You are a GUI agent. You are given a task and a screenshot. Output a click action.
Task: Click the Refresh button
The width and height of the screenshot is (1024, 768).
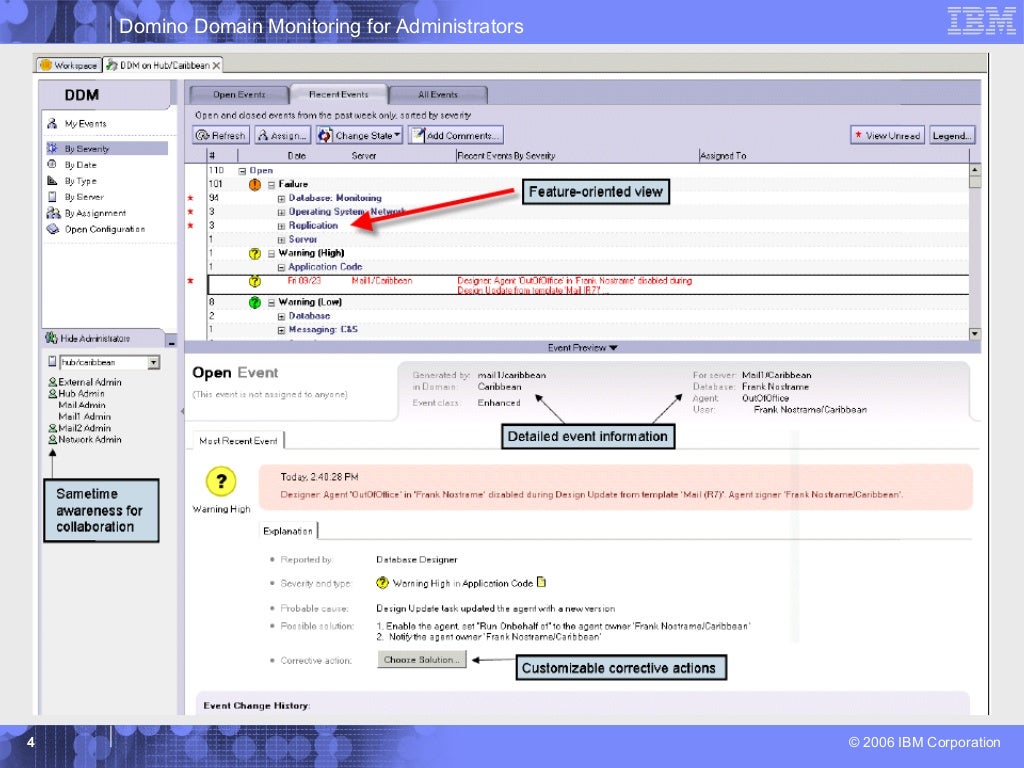(221, 135)
